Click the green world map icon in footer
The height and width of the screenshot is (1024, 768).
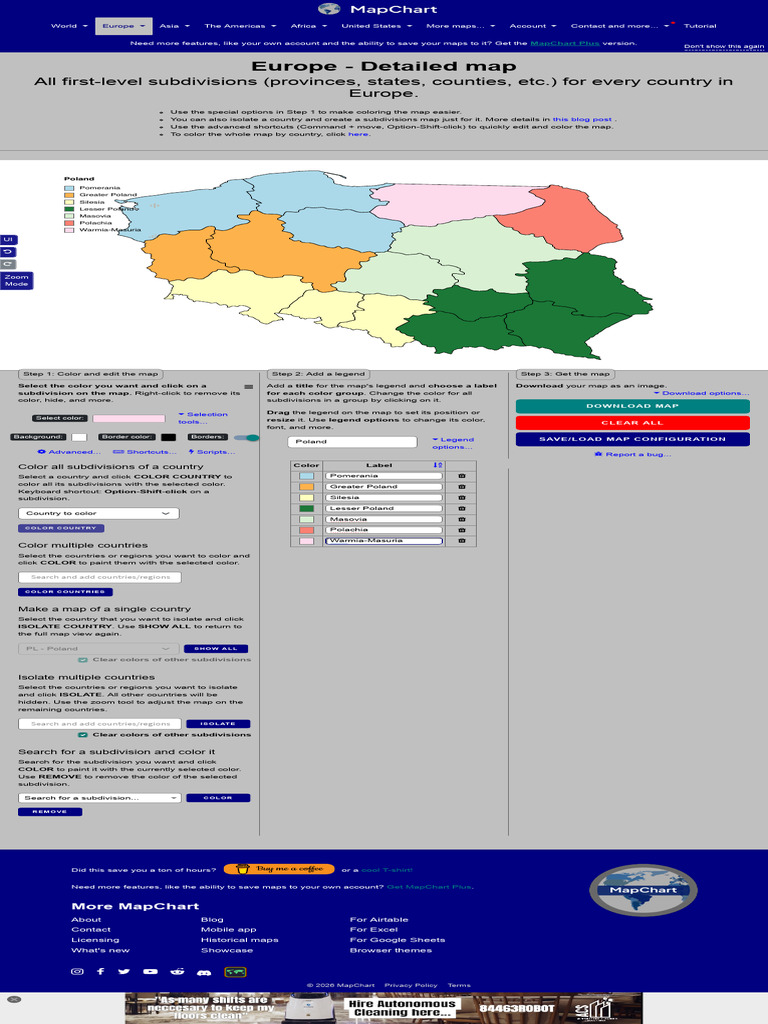pos(235,972)
